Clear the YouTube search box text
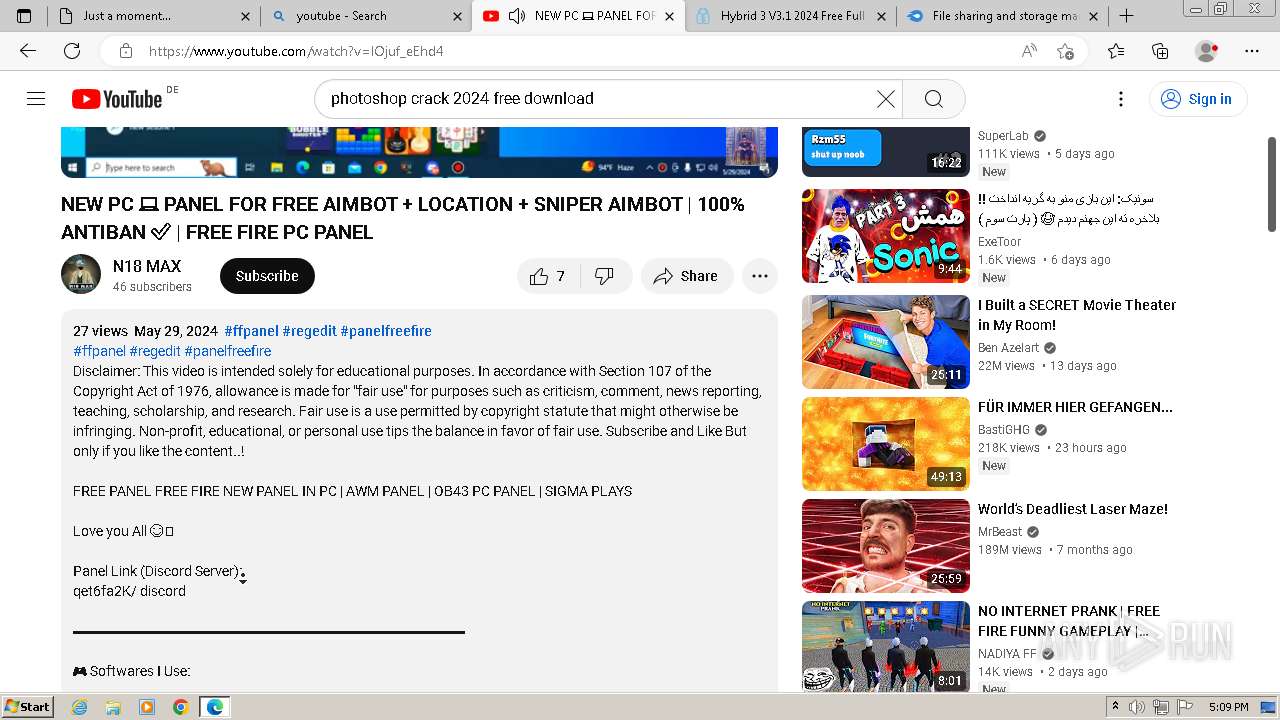The height and width of the screenshot is (720, 1280). point(886,98)
